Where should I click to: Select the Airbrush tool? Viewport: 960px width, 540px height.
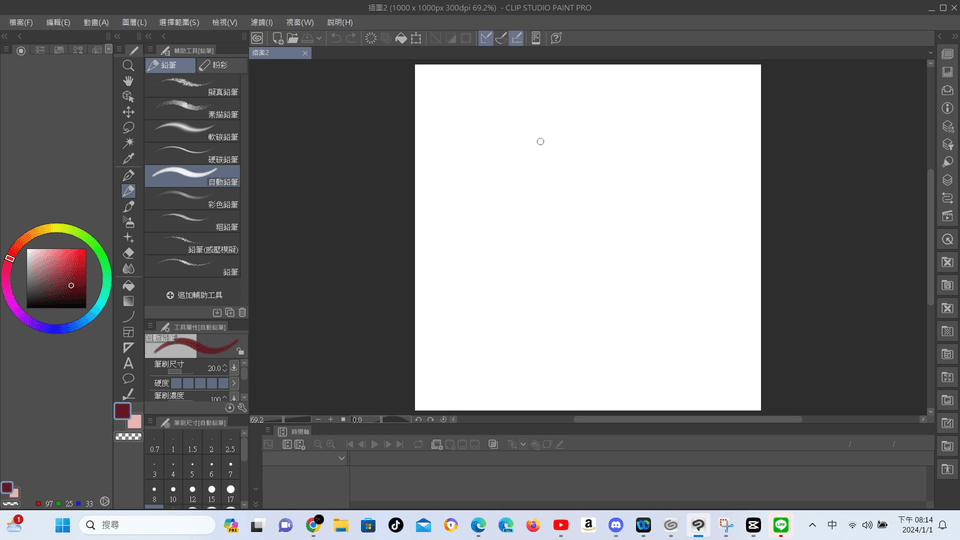pos(128,222)
